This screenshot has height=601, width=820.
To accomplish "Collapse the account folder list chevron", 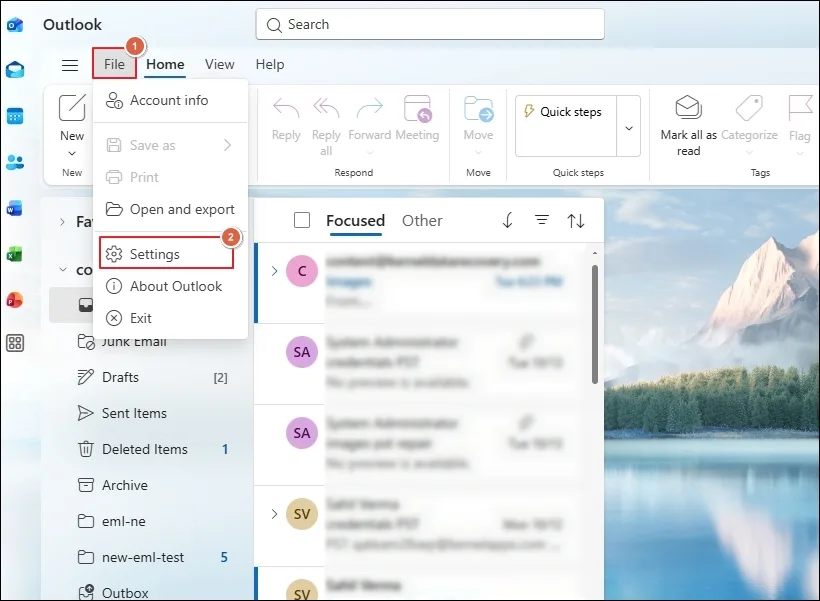I will click(x=63, y=270).
